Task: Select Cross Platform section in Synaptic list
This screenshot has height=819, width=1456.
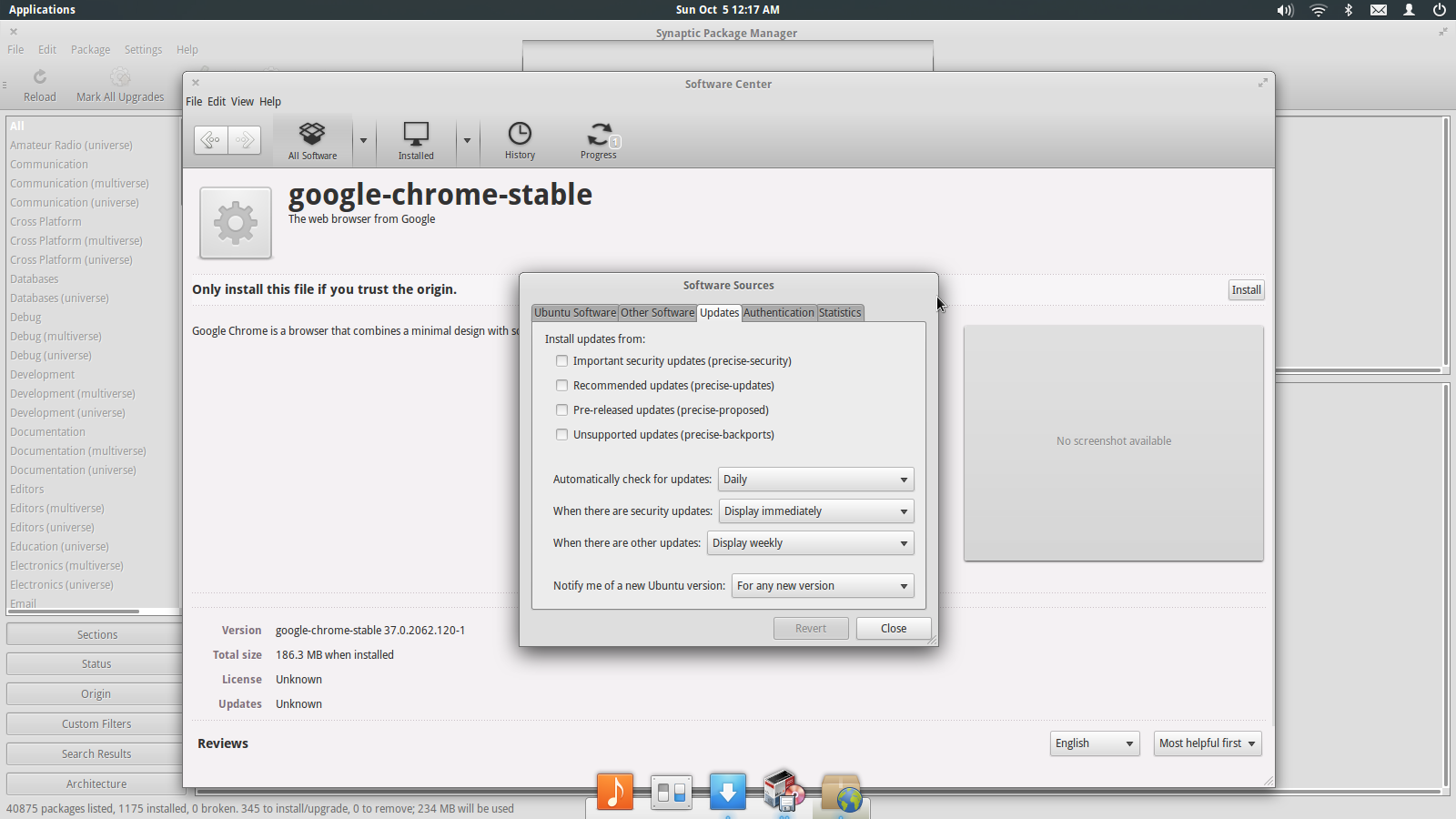Action: click(45, 222)
